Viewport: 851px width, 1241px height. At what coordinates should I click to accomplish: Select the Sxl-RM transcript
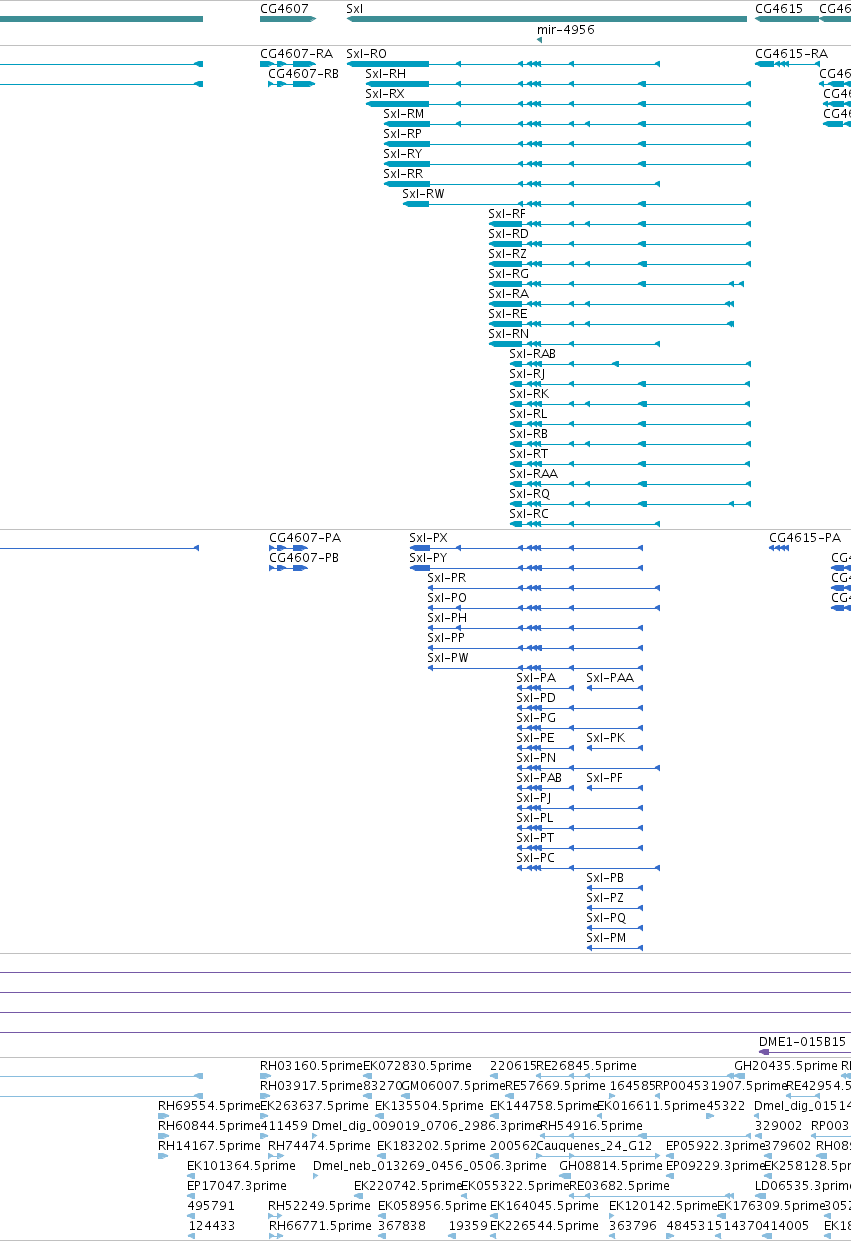[404, 114]
